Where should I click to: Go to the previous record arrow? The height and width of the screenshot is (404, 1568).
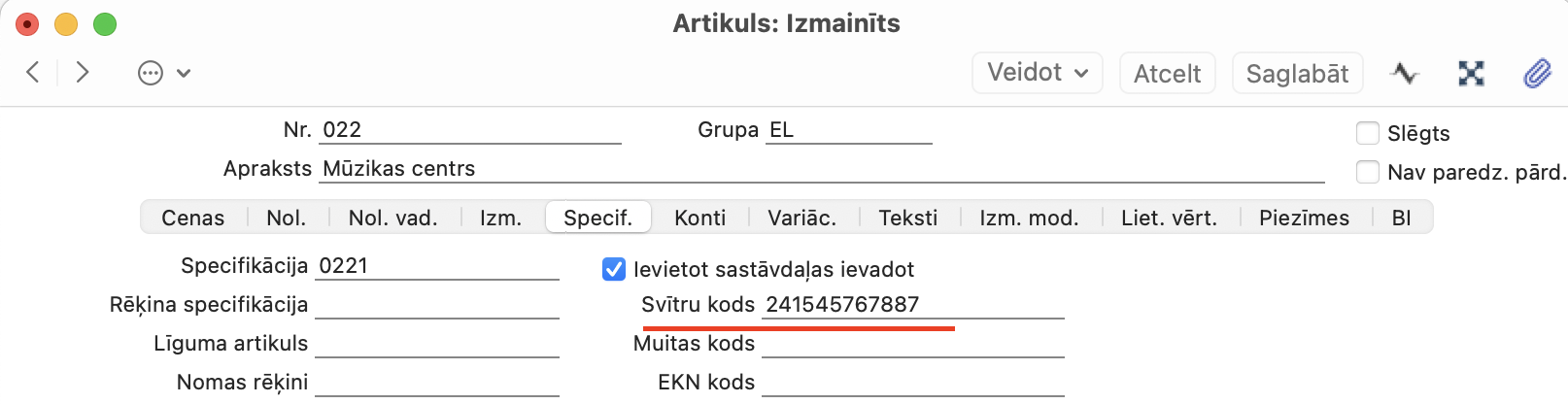33,72
